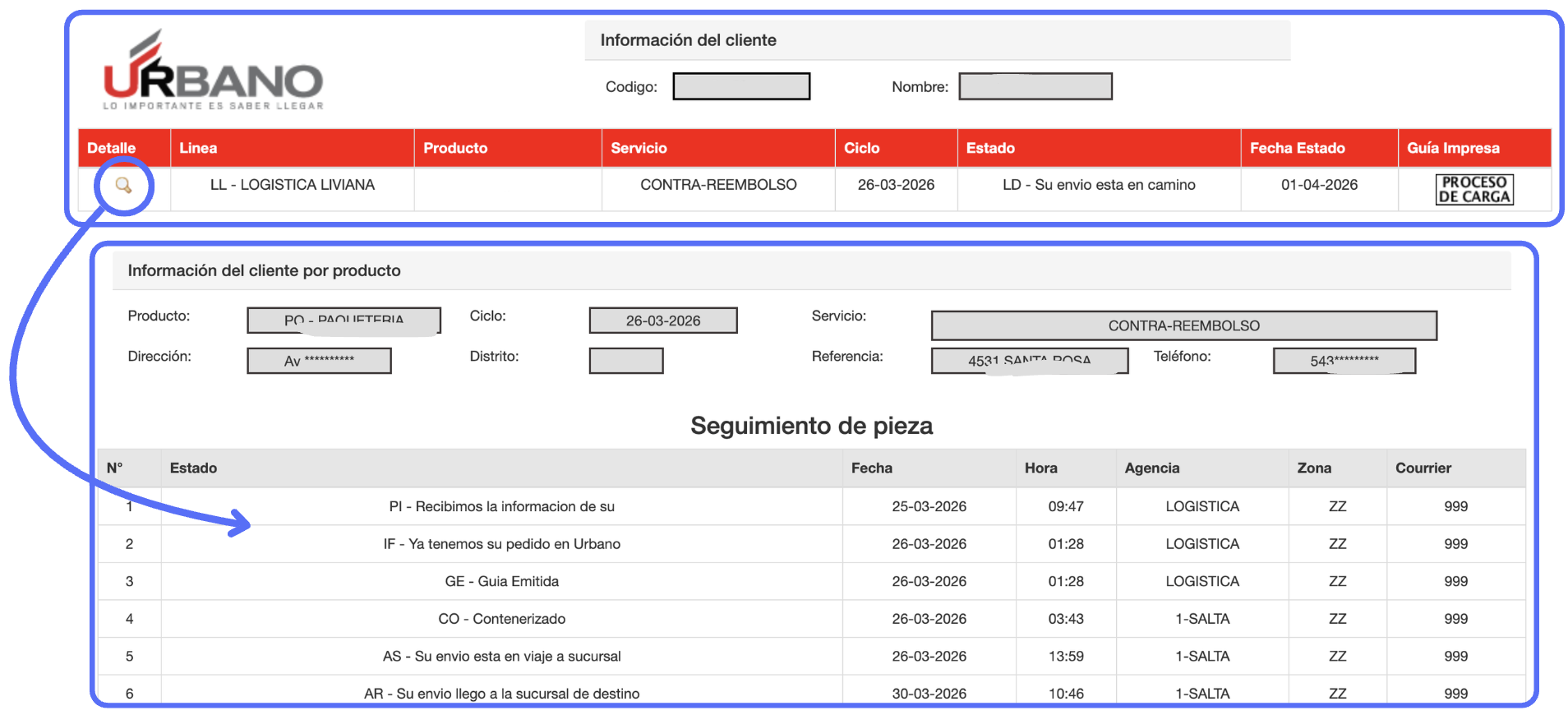Click the Ciclo field showing 26-03-2026
Viewport: 1568px width, 715px height.
click(662, 321)
